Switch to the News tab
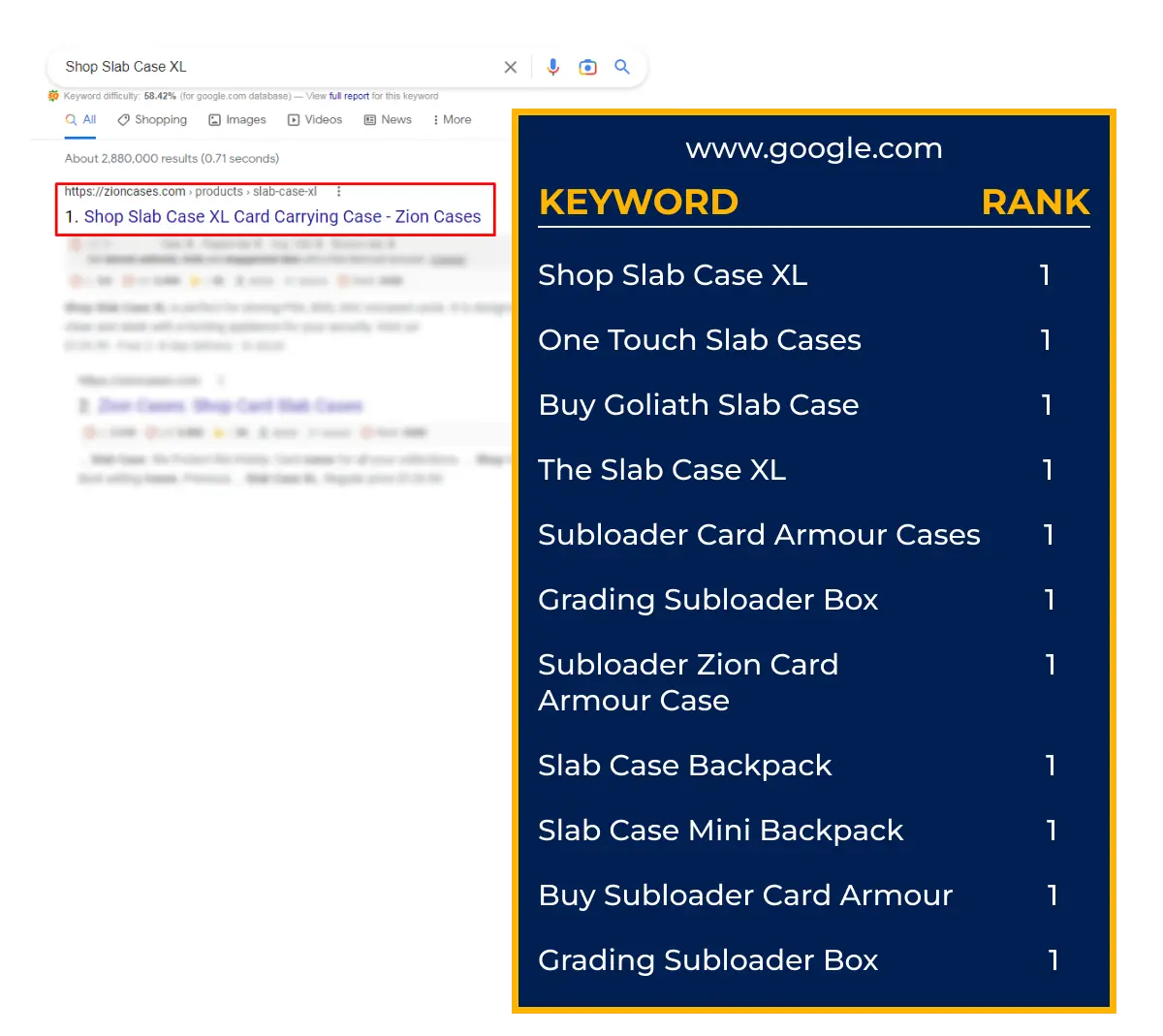This screenshot has width=1163, height=1036. 388,120
